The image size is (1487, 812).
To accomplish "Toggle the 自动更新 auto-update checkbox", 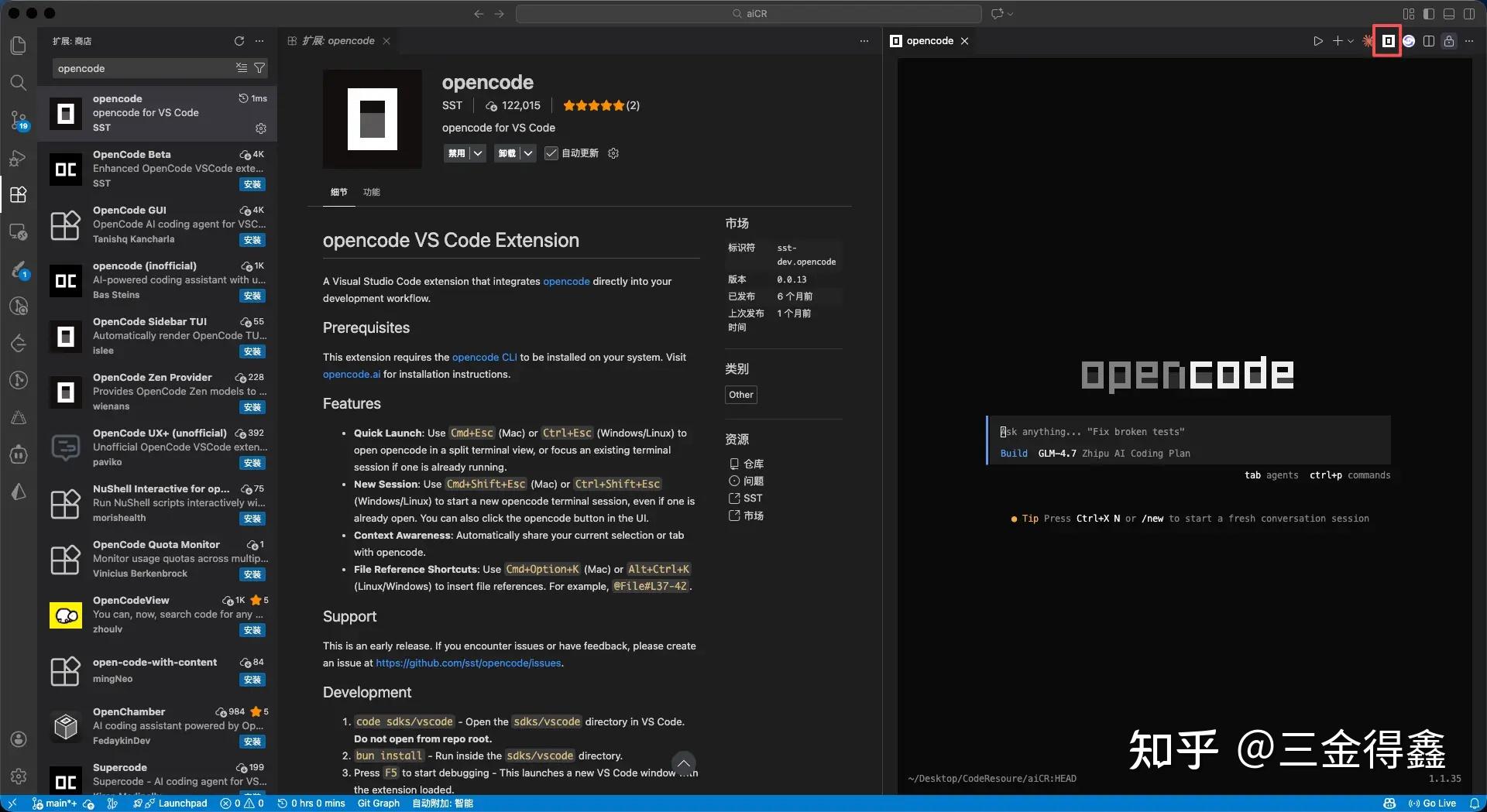I will click(x=551, y=153).
